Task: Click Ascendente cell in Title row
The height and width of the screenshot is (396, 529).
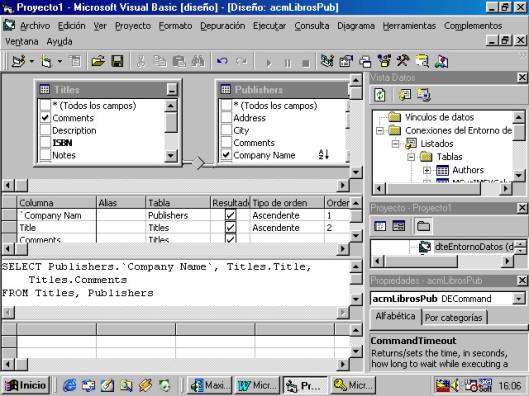Action: click(x=287, y=228)
